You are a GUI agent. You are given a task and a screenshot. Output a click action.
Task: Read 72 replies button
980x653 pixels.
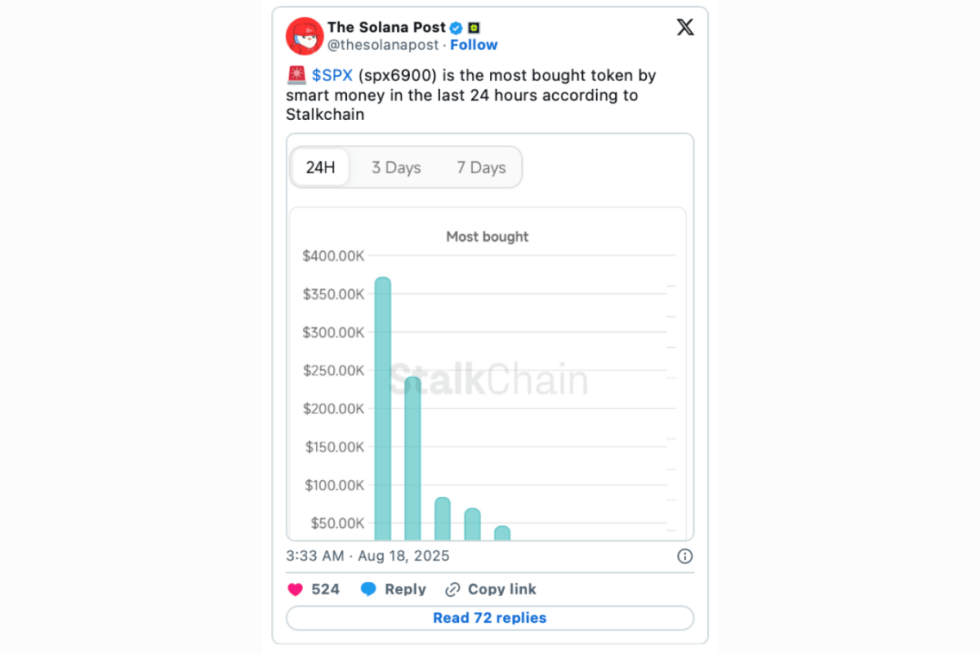[490, 618]
